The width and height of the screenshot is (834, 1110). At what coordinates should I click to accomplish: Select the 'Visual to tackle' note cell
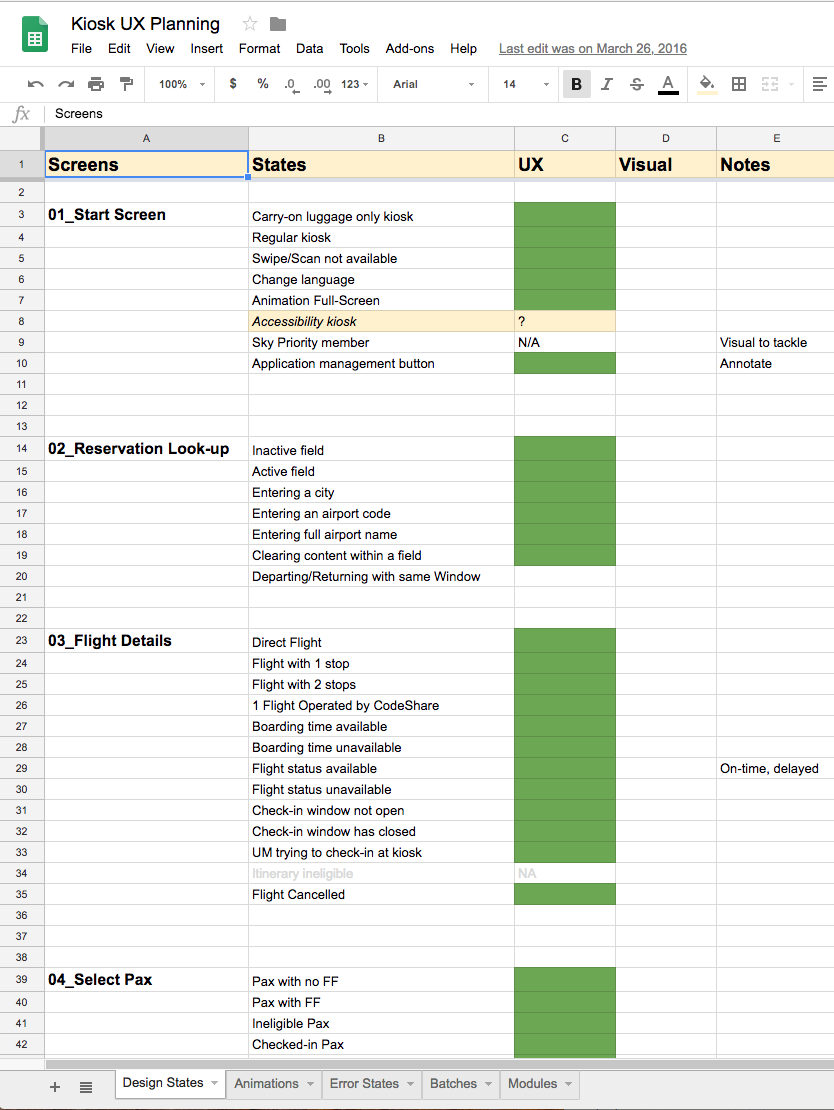point(775,343)
